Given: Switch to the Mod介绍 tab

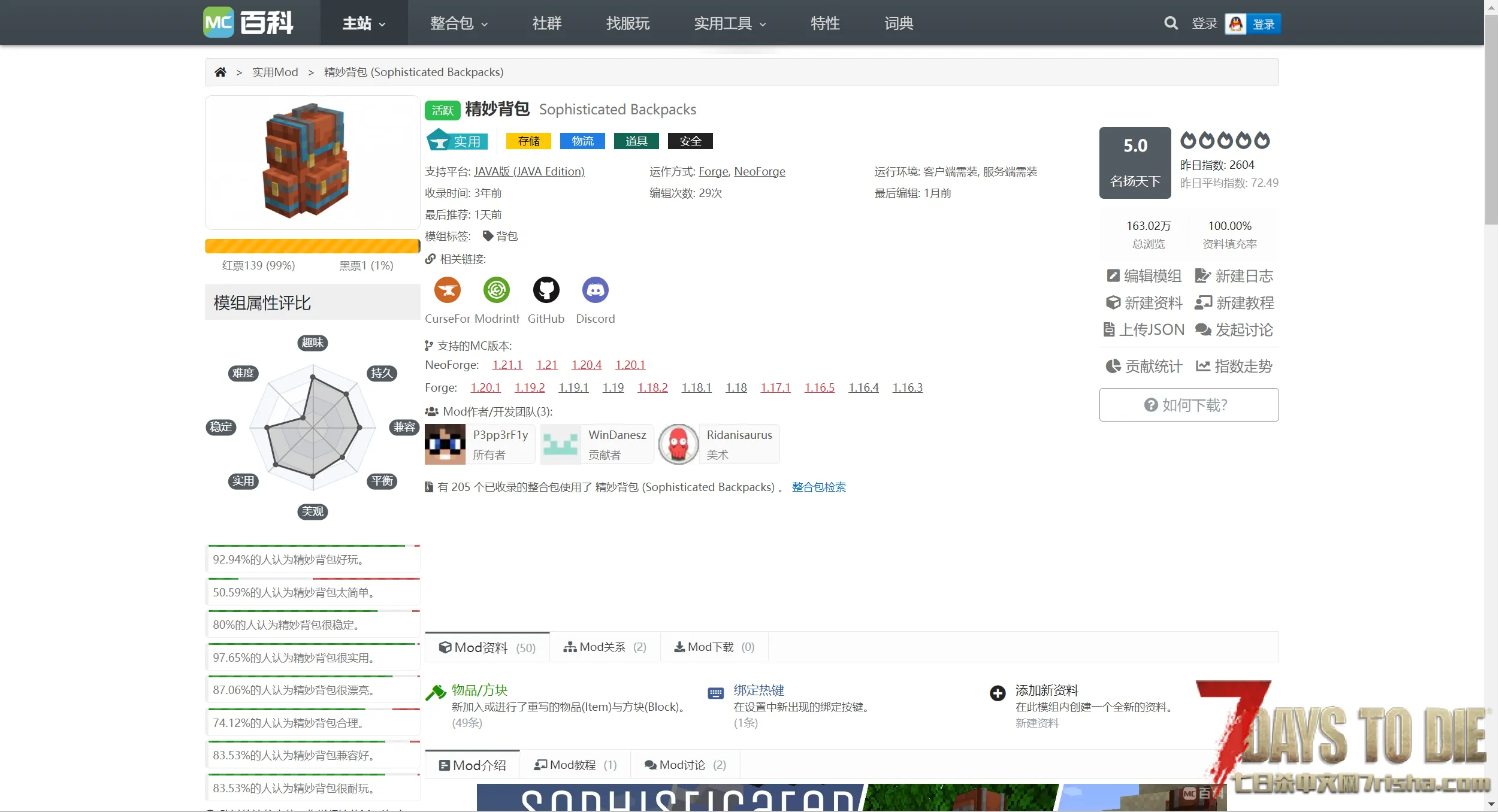Looking at the screenshot, I should click(472, 765).
